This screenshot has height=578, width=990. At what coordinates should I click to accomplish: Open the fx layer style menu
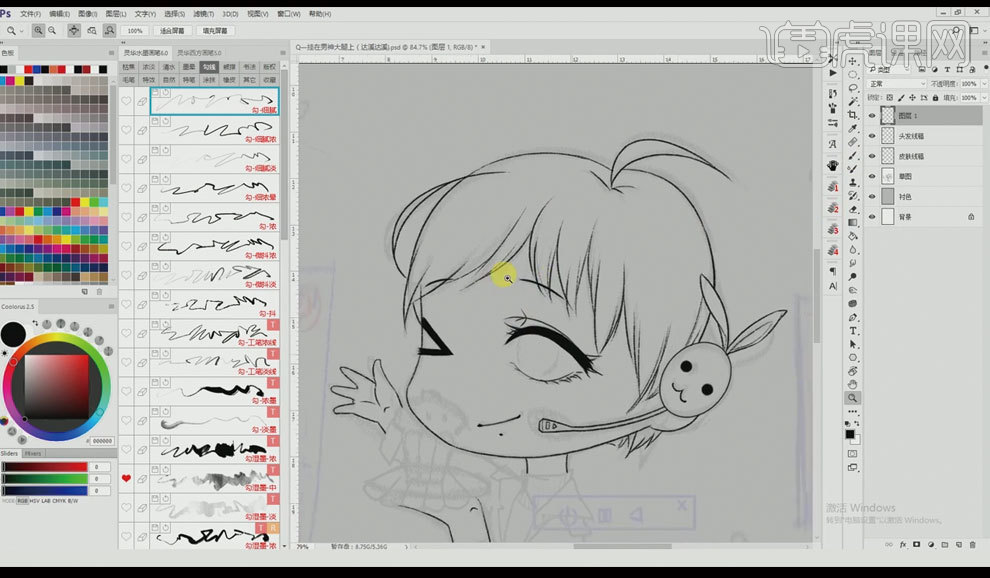[x=902, y=545]
